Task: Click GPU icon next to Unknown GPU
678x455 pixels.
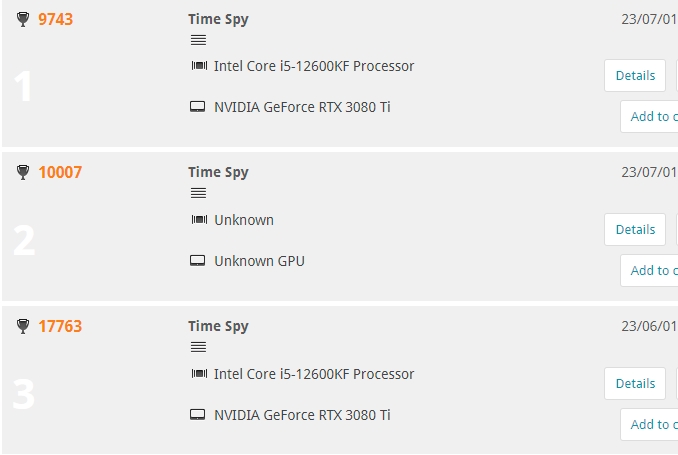Action: point(198,261)
